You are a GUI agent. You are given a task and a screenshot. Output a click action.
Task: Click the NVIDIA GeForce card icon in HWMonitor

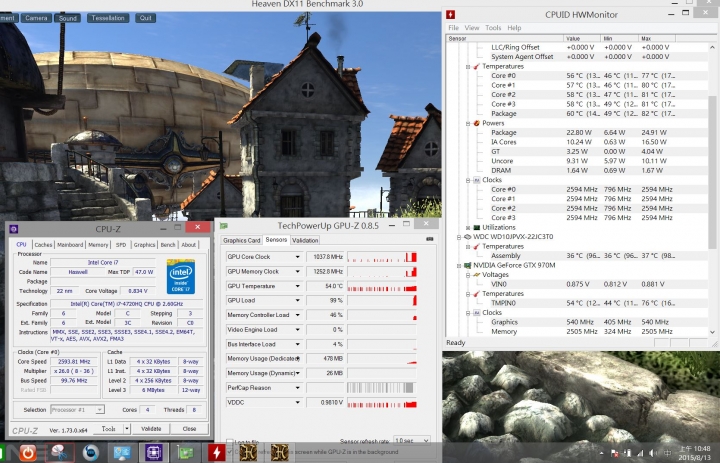coord(467,265)
